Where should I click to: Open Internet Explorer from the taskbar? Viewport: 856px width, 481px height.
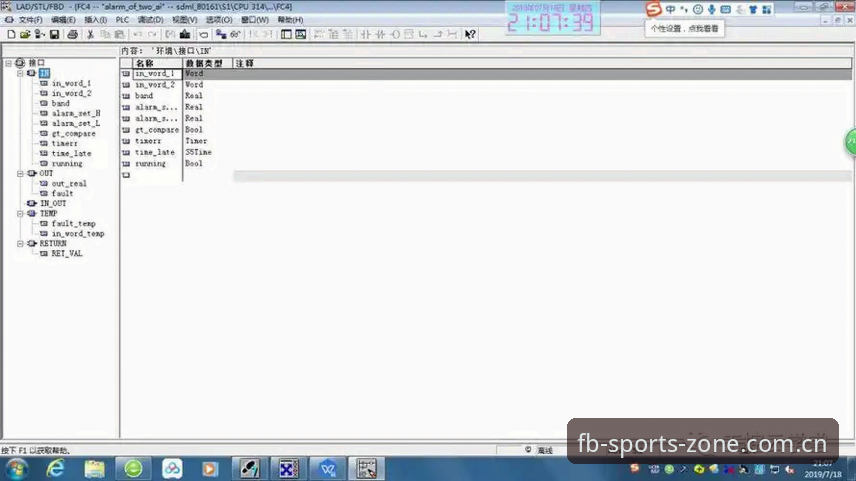[55, 468]
